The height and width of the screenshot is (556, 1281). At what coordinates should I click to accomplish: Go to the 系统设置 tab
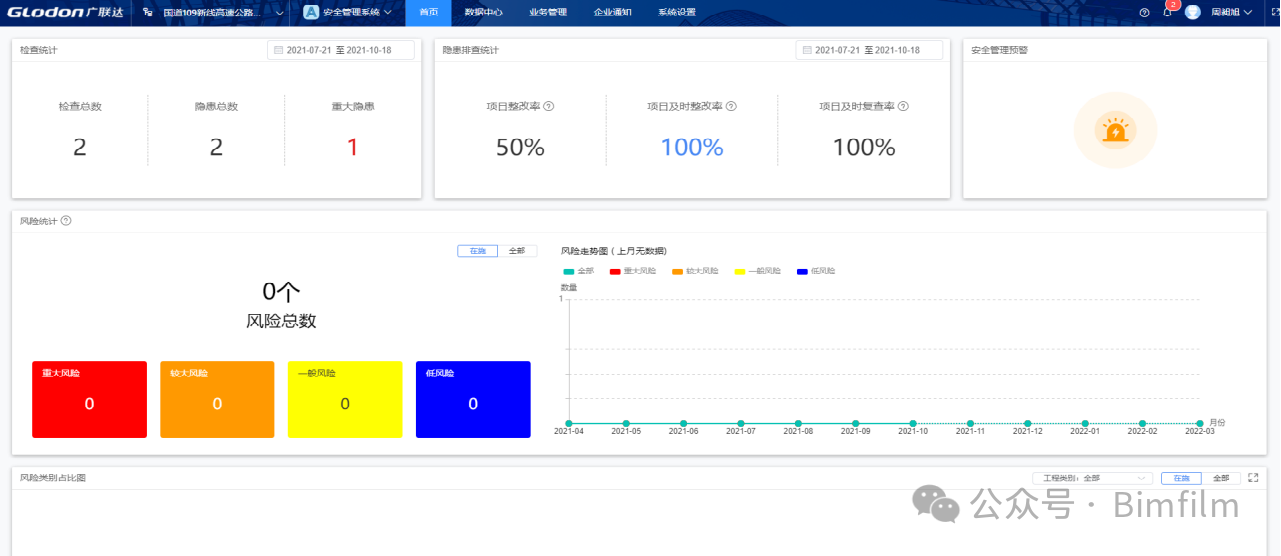[x=677, y=12]
